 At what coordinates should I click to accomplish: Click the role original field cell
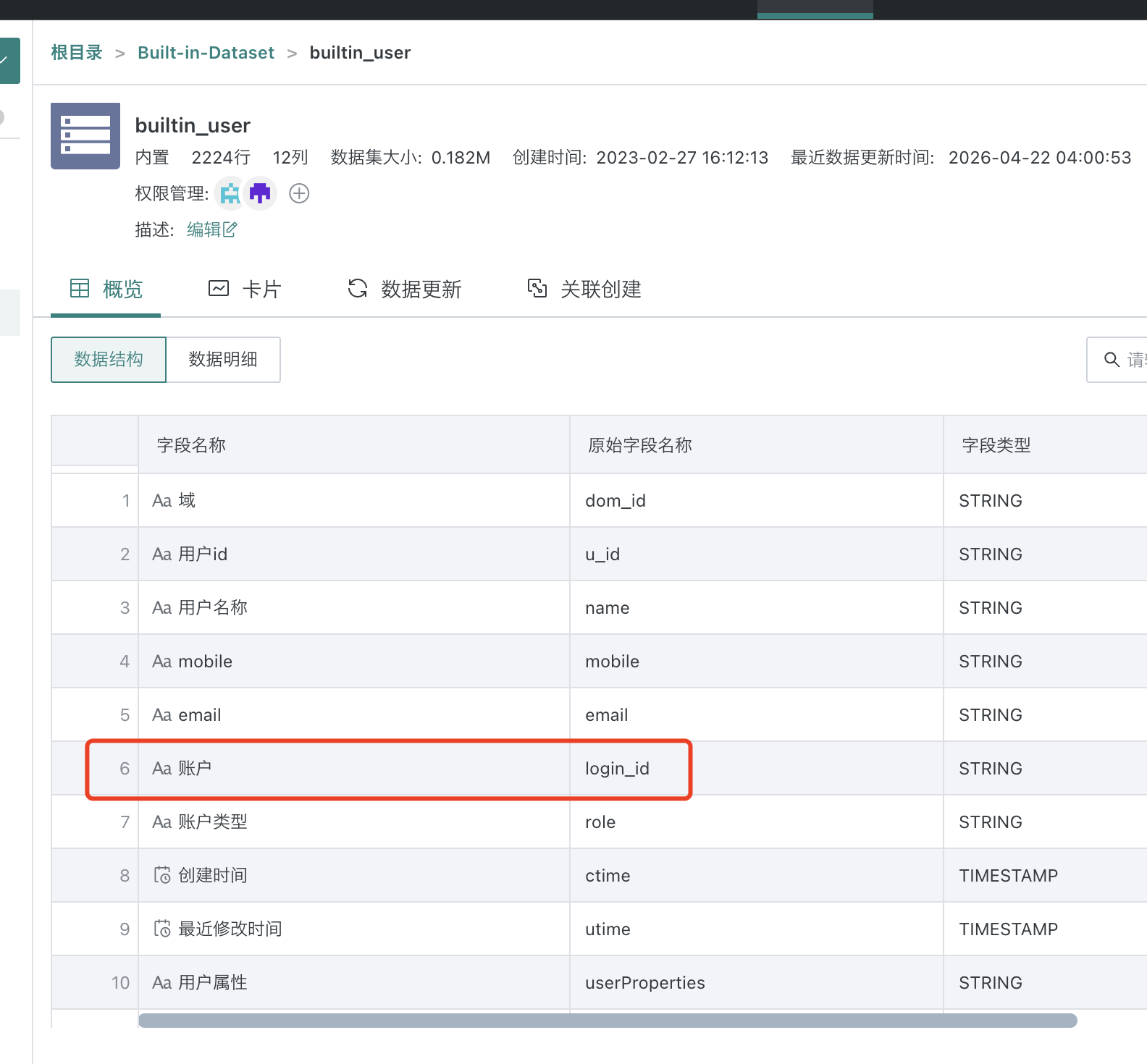click(757, 822)
